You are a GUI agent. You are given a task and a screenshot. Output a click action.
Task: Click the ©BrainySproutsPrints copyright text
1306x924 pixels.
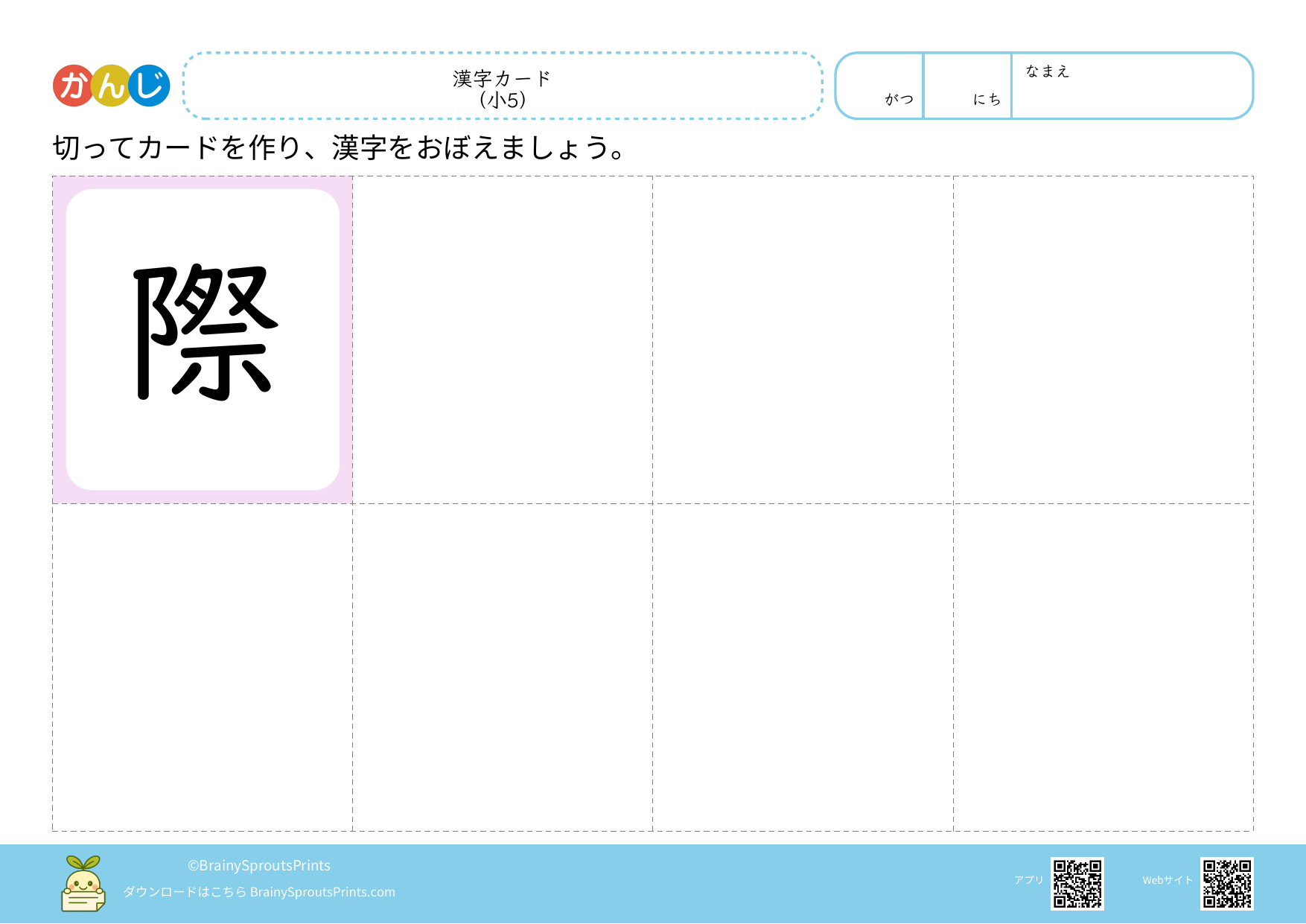tap(259, 865)
